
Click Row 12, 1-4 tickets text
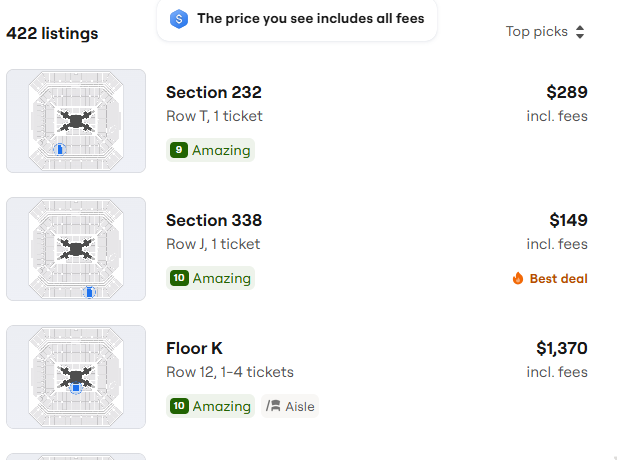point(230,372)
